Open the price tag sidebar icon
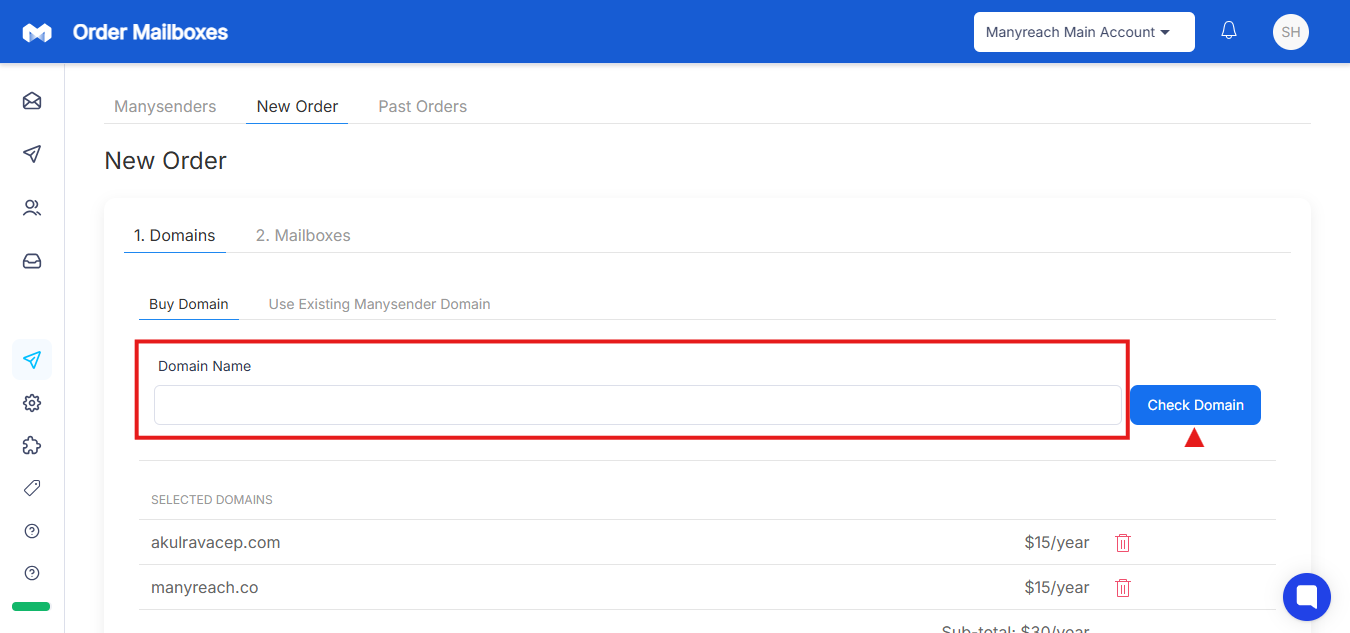The height and width of the screenshot is (633, 1350). point(32,488)
